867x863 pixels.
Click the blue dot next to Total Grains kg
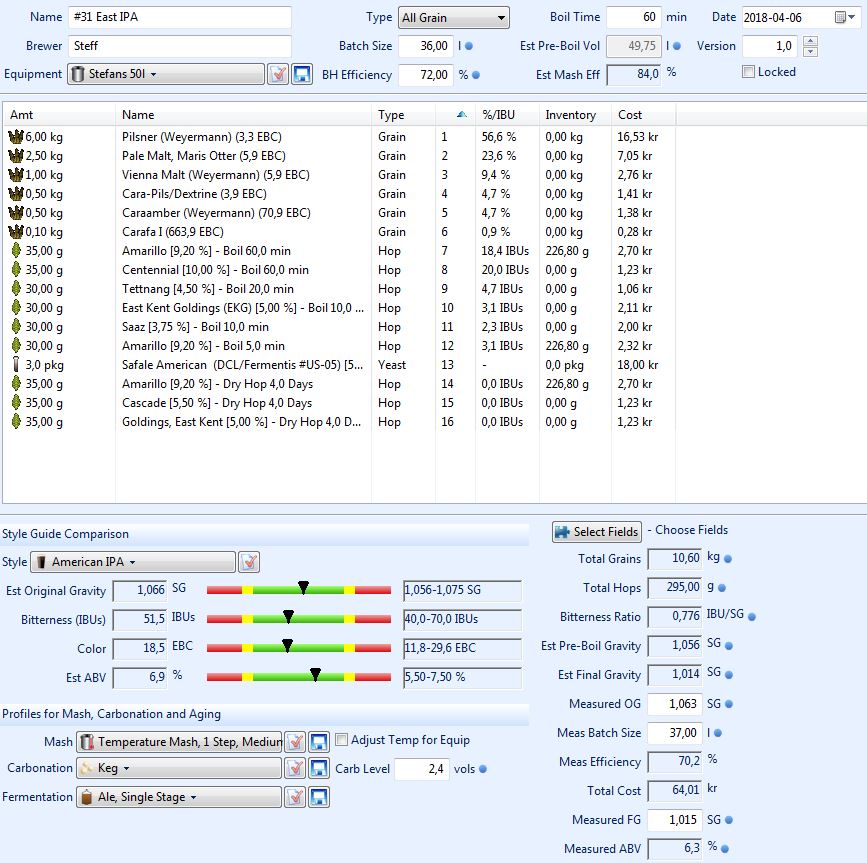tap(728, 559)
